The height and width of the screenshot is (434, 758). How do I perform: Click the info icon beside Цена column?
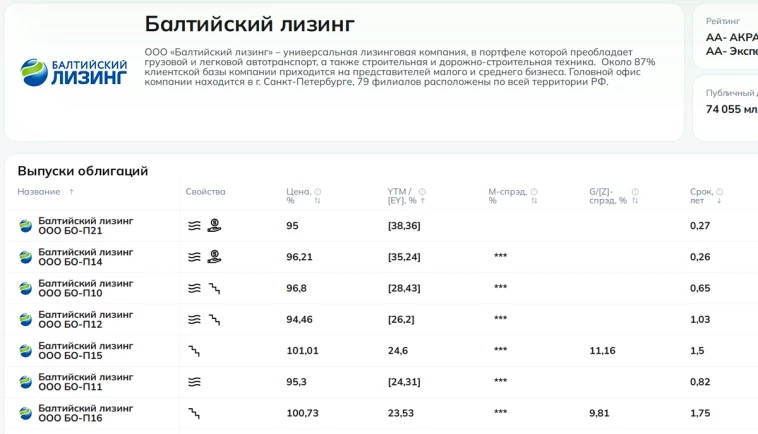coord(318,192)
